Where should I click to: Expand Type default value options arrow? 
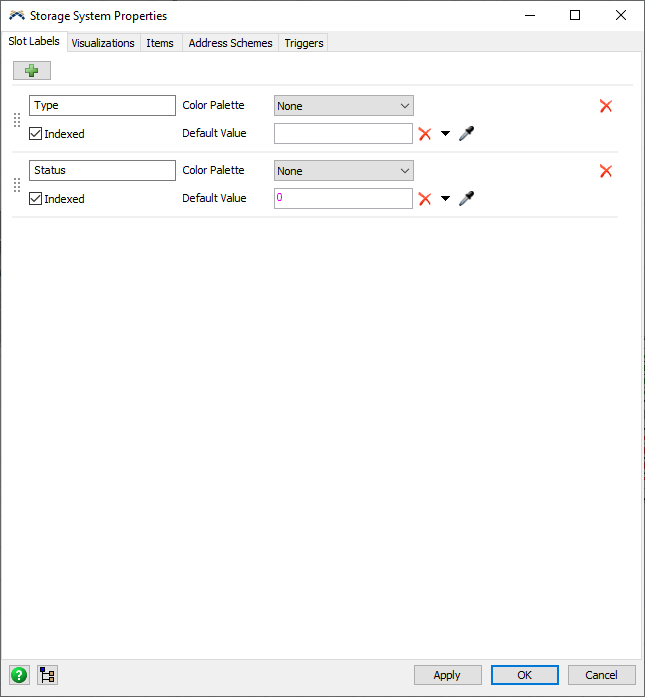click(445, 134)
